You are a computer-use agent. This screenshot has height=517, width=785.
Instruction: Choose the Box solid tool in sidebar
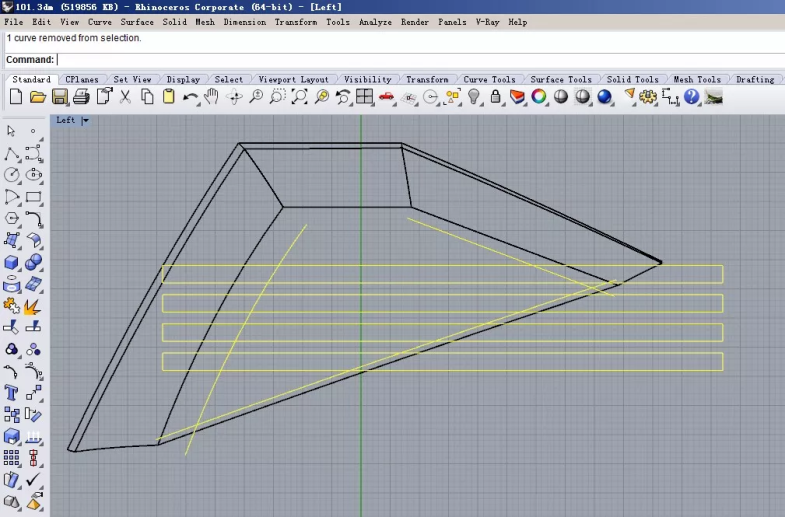pyautogui.click(x=12, y=262)
